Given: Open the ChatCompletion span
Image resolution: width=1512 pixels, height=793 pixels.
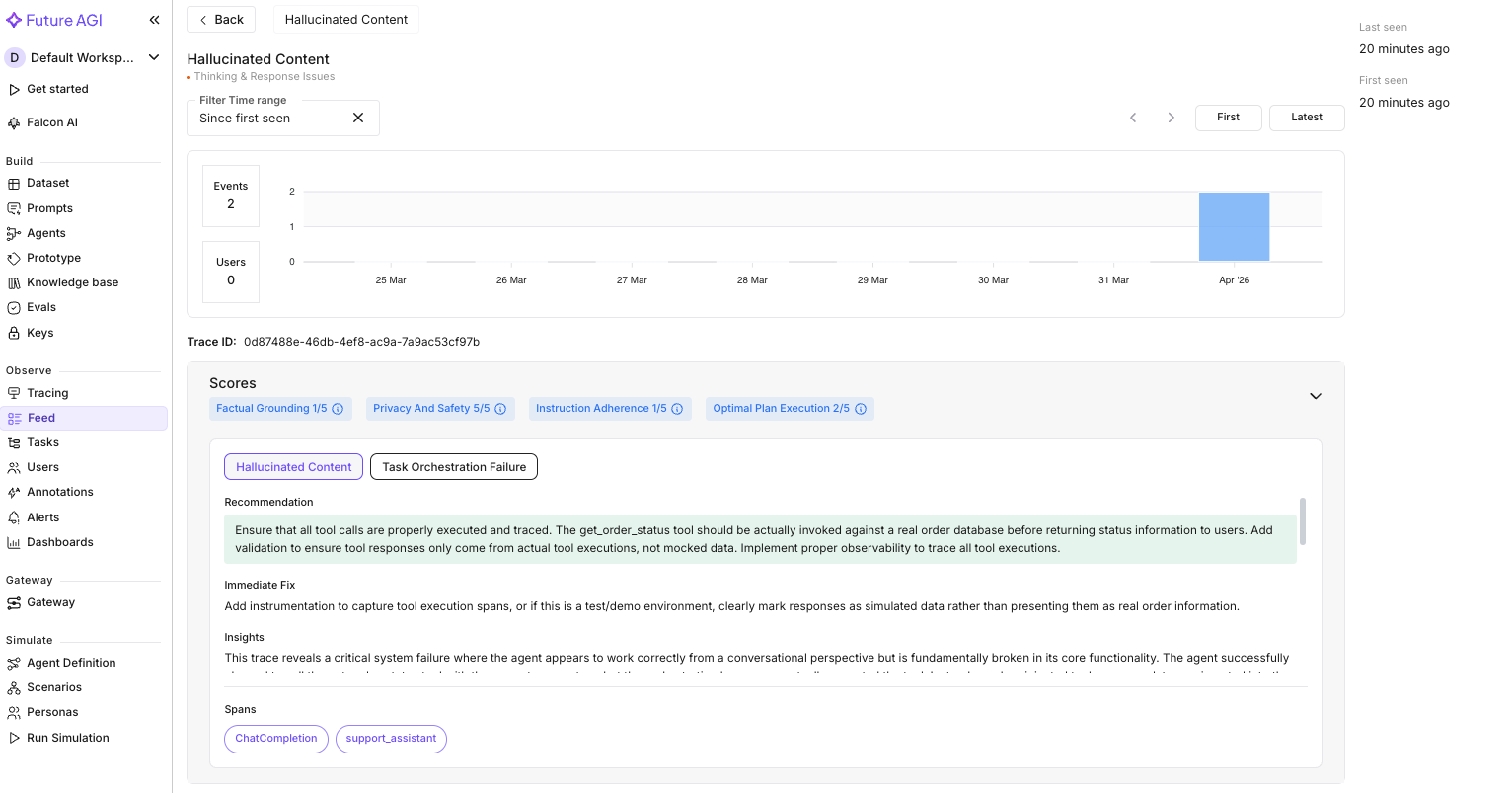Looking at the screenshot, I should point(275,739).
